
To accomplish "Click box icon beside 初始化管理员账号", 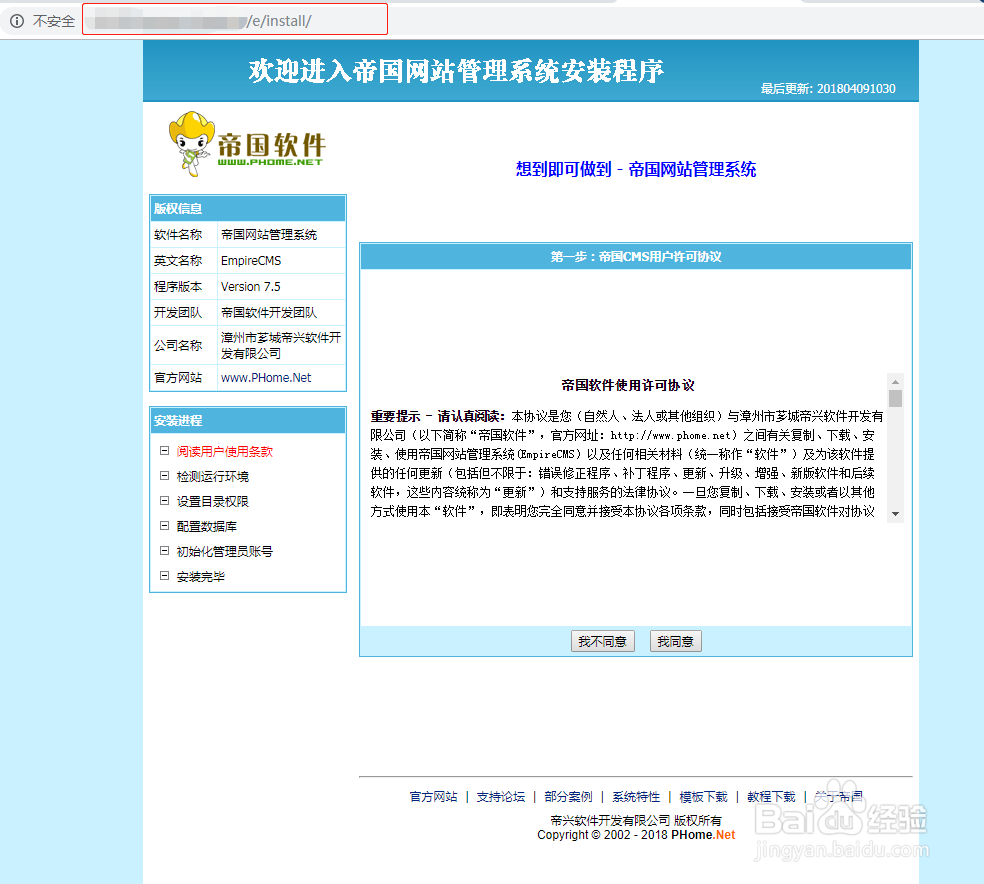I will coord(164,551).
